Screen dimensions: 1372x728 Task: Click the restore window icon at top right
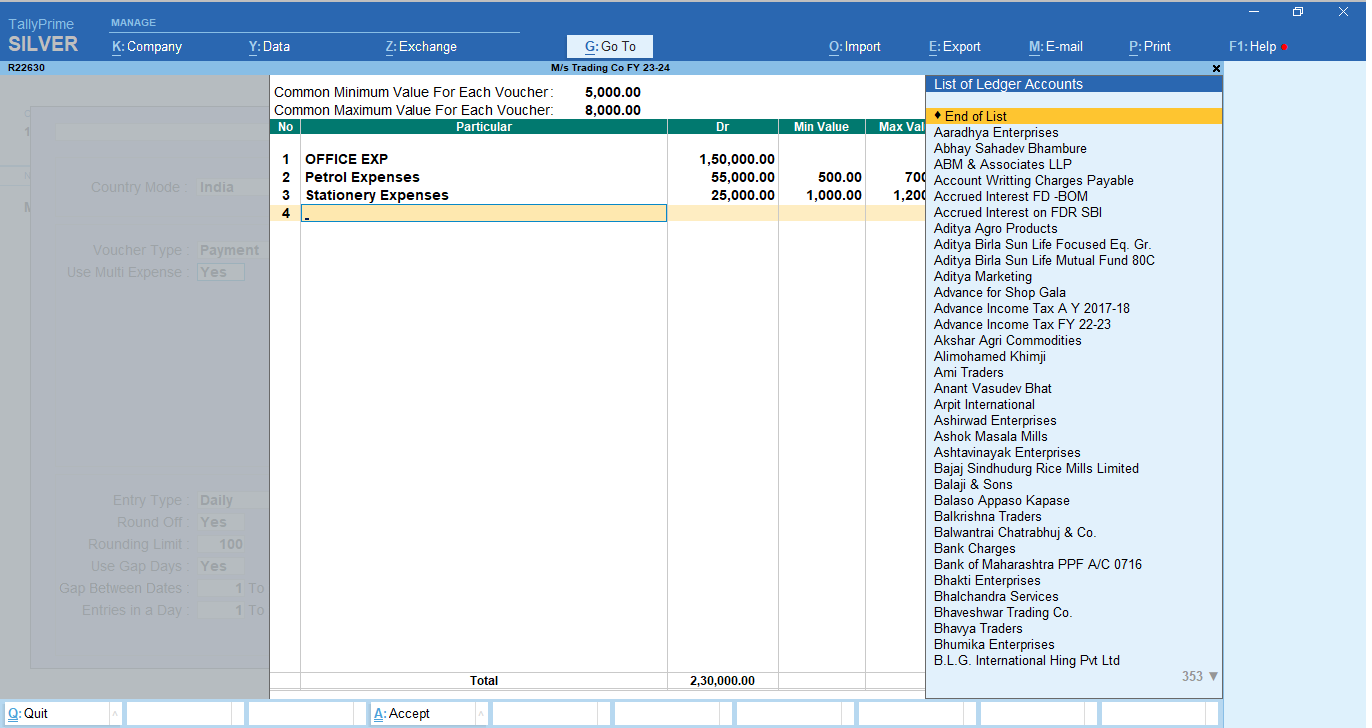1298,12
